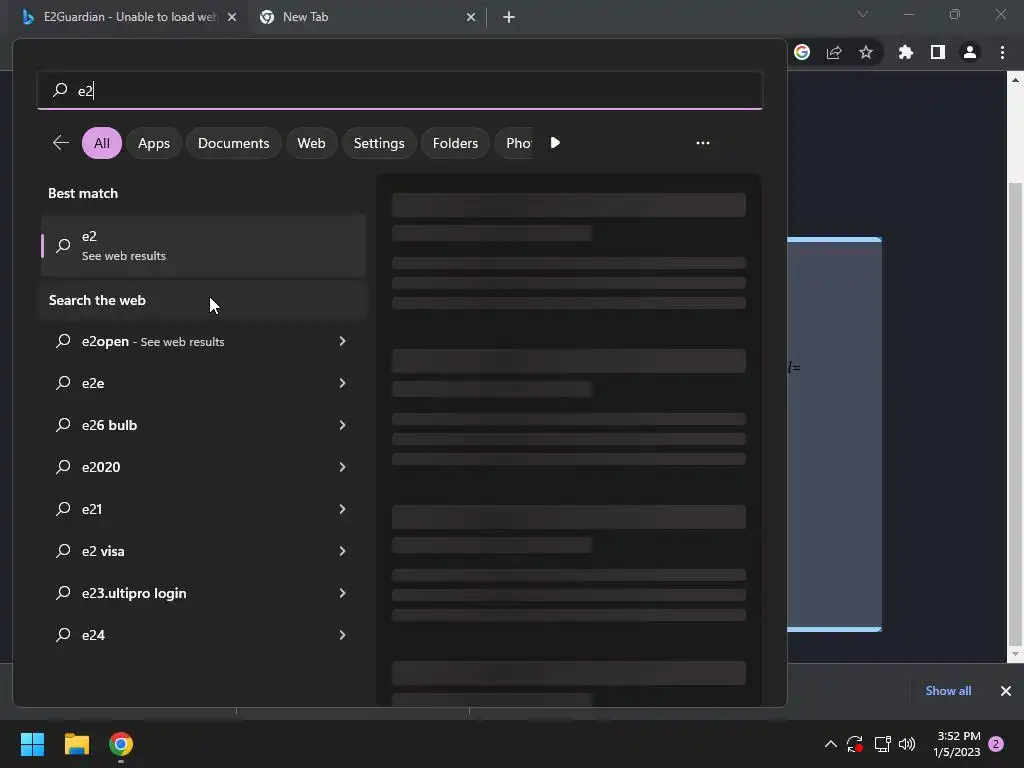1024x768 pixels.
Task: Close the Chrome downloads bar
Action: coord(1006,690)
